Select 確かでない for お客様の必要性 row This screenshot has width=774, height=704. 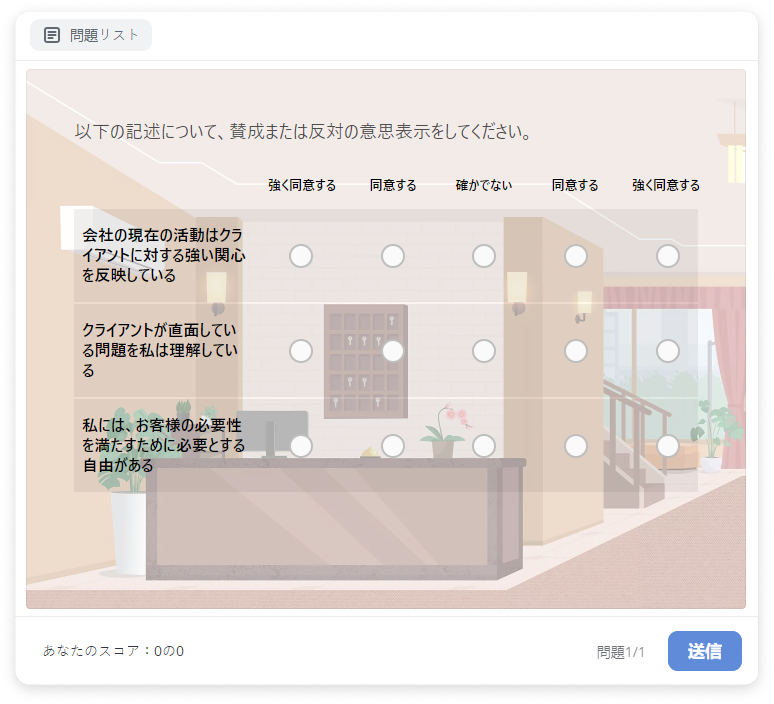point(484,446)
